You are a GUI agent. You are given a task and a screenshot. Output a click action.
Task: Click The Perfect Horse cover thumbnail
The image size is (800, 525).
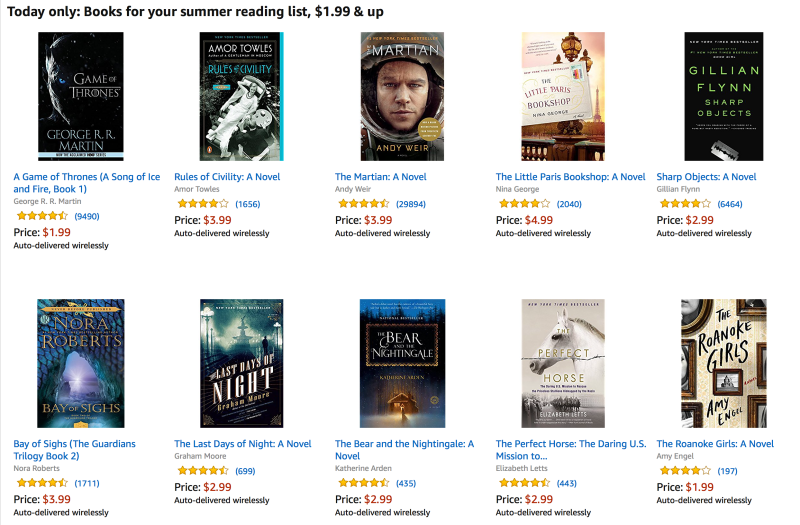(x=562, y=363)
